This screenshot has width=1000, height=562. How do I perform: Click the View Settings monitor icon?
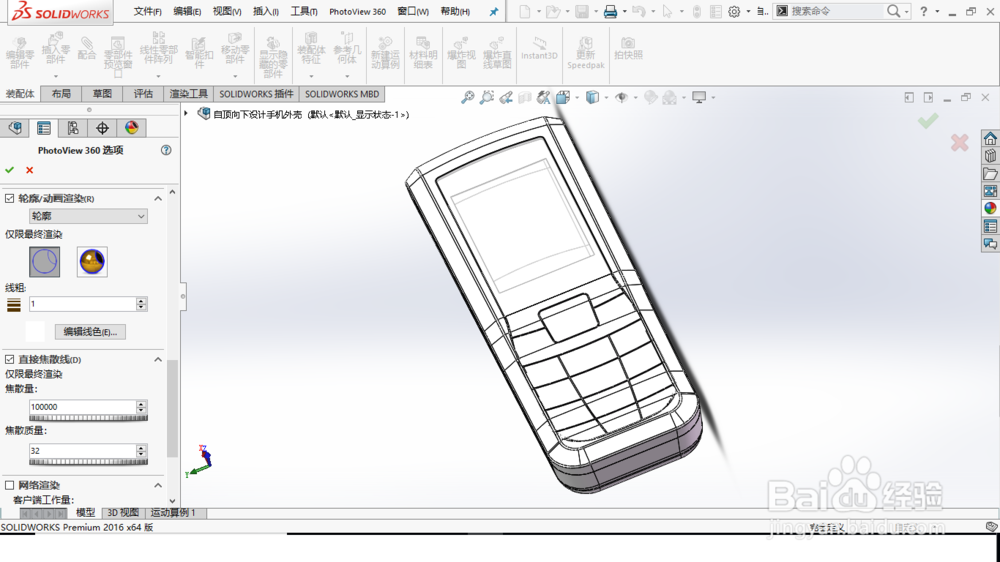[699, 97]
